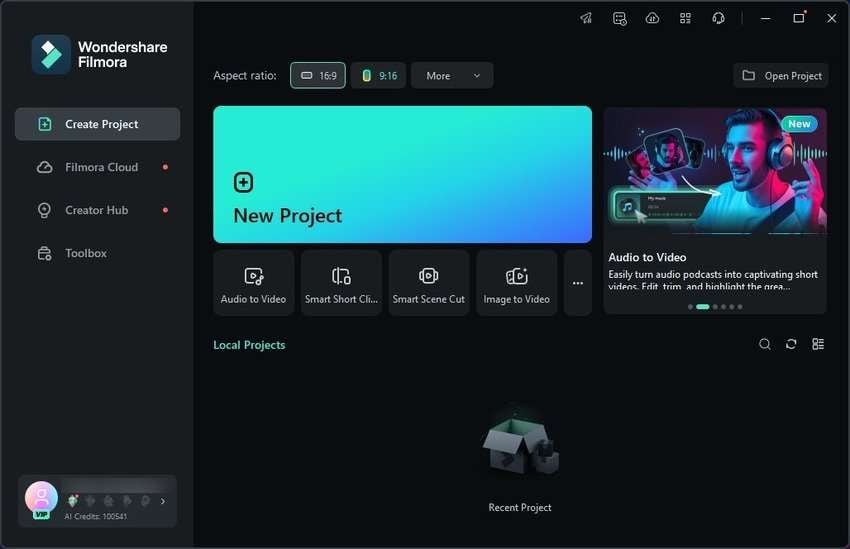The width and height of the screenshot is (850, 549).
Task: Click the plus icon on New Project
Action: tap(243, 183)
